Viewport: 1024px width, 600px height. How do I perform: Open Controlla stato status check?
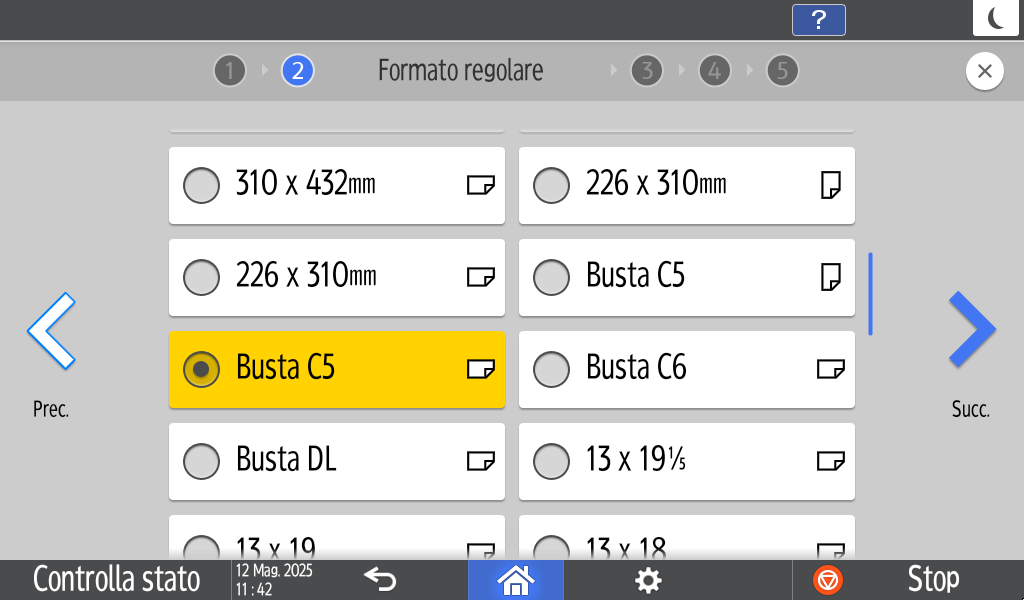[116, 580]
